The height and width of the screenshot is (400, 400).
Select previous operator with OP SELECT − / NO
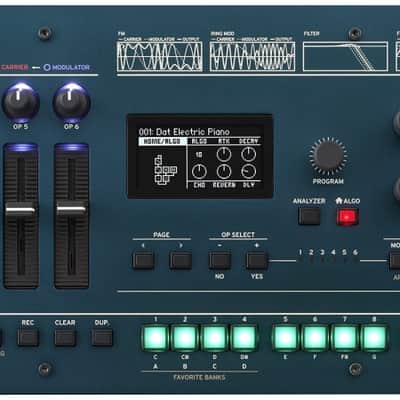point(220,260)
